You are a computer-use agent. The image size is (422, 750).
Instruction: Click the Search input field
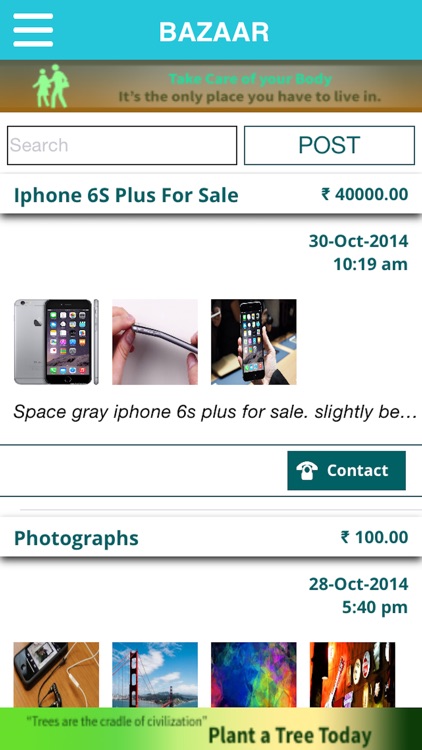click(122, 145)
